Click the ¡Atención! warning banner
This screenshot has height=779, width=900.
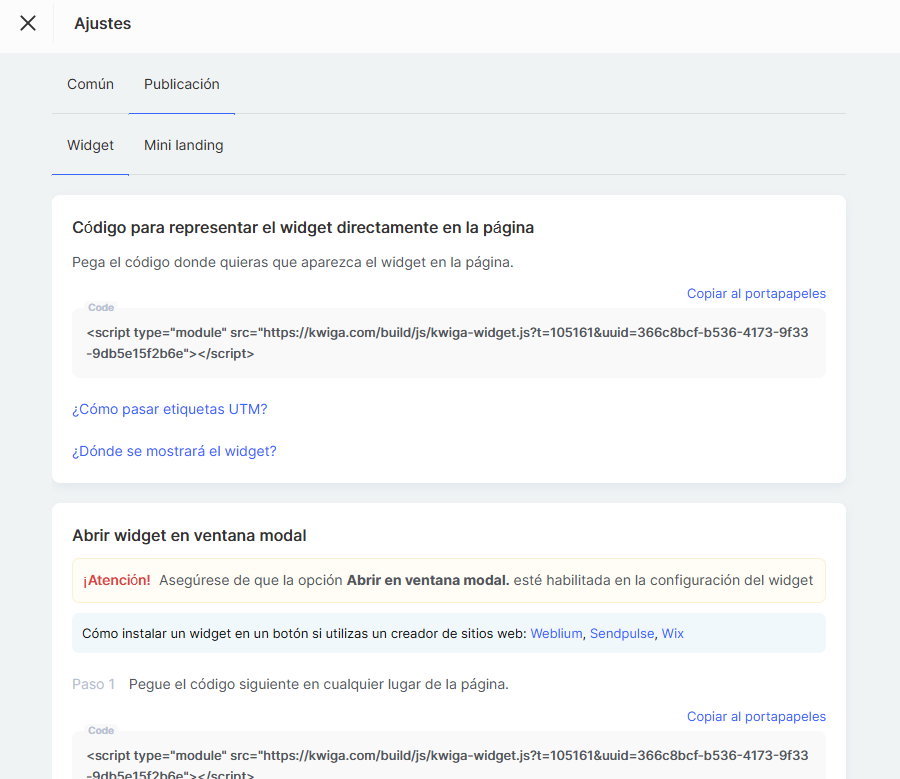448,580
